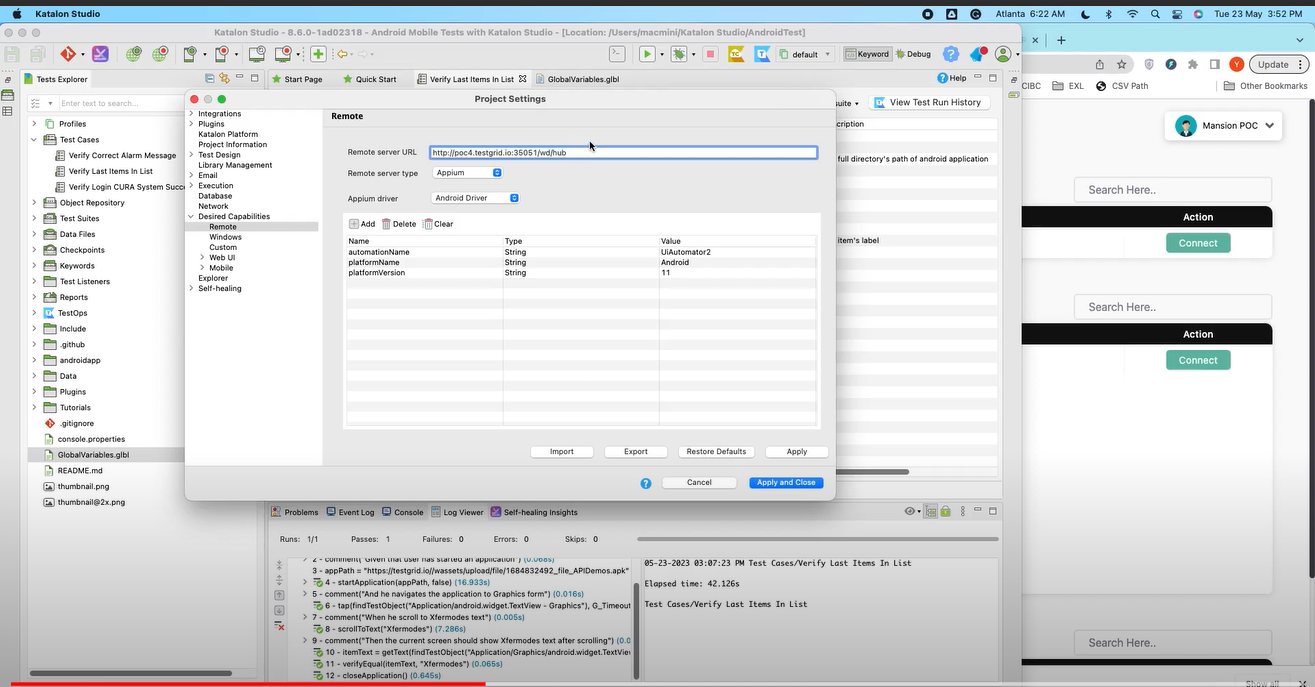Open the Mansion POC account dropdown
Screen dimensions: 1315x687
pyautogui.click(x=1224, y=126)
